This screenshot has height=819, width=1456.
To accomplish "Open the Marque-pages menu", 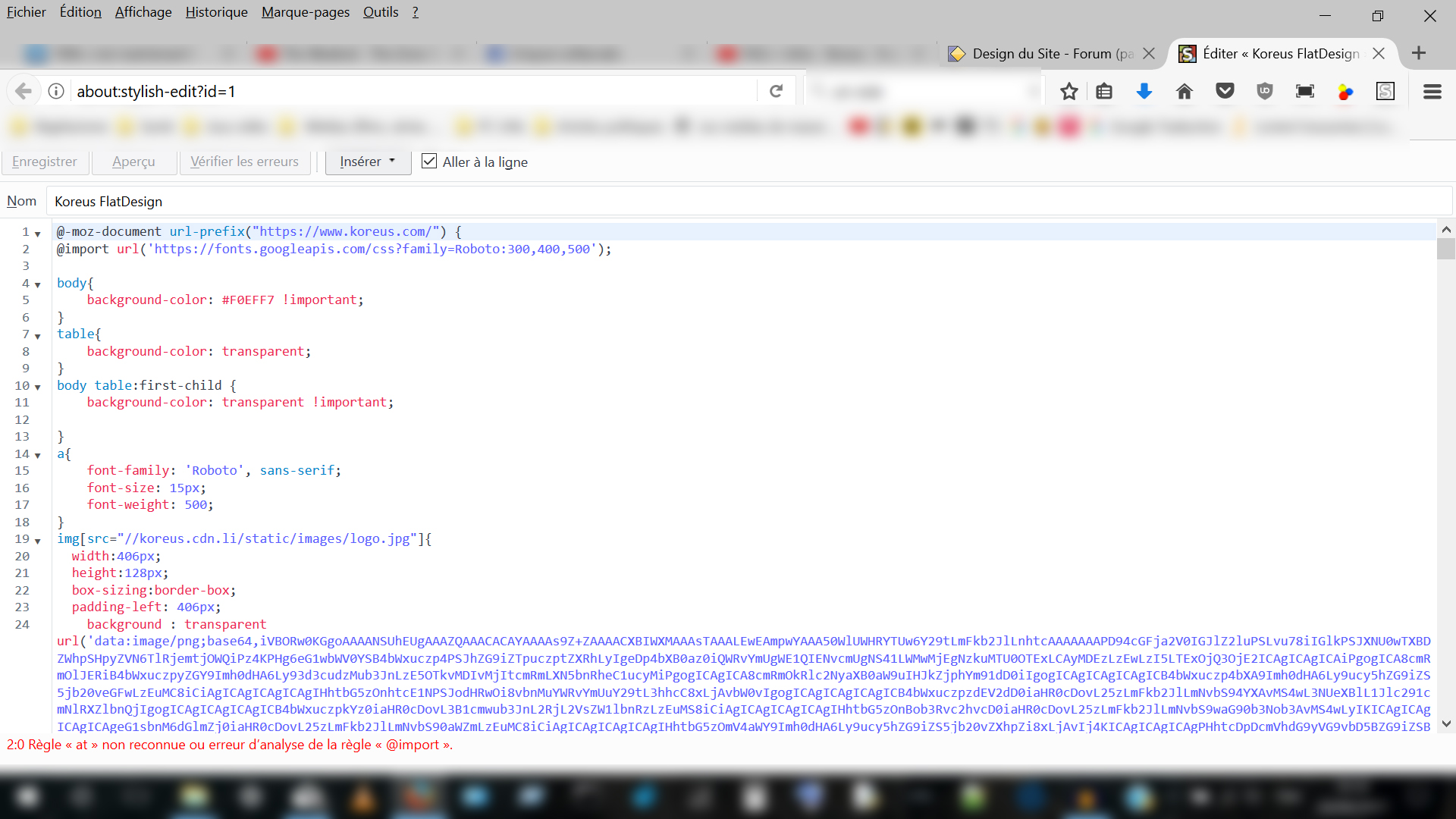I will pyautogui.click(x=305, y=12).
